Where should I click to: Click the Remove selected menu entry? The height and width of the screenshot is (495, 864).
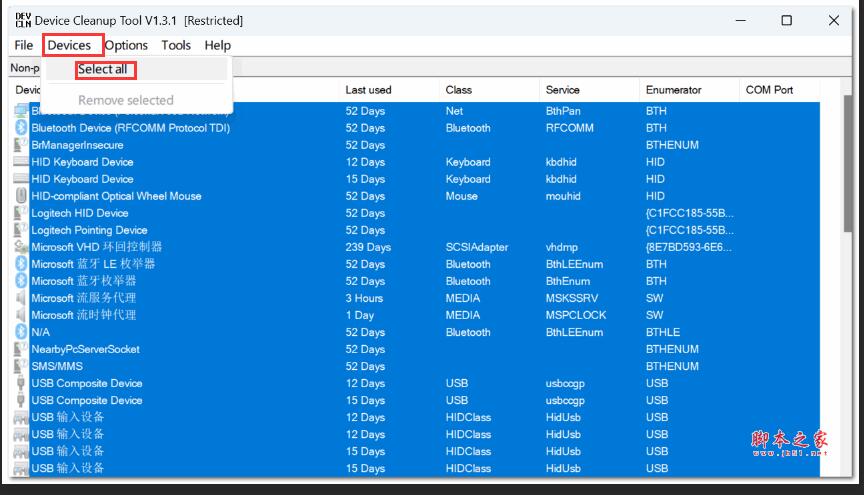coord(126,100)
